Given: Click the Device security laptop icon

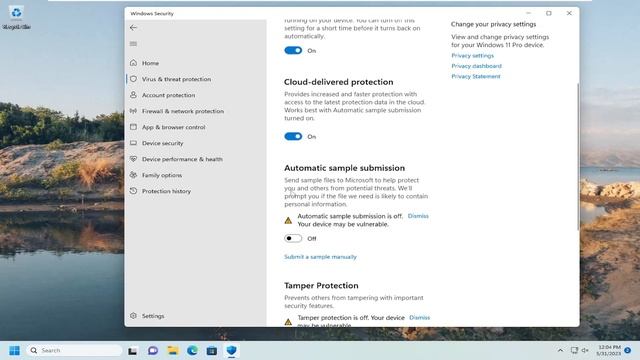Looking at the screenshot, I should (x=133, y=143).
